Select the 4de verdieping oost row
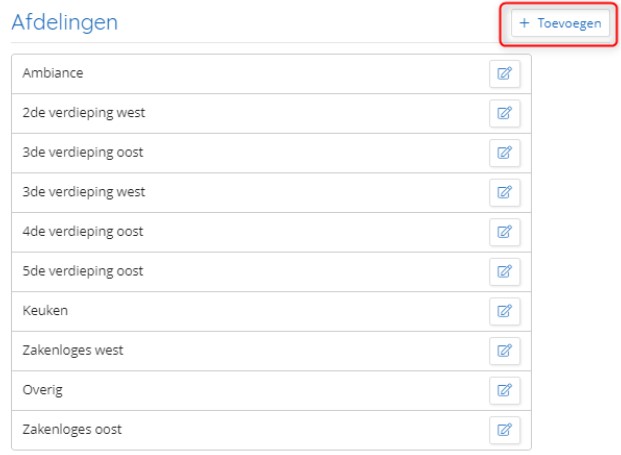Image resolution: width=621 pixels, height=455 pixels. (x=271, y=232)
